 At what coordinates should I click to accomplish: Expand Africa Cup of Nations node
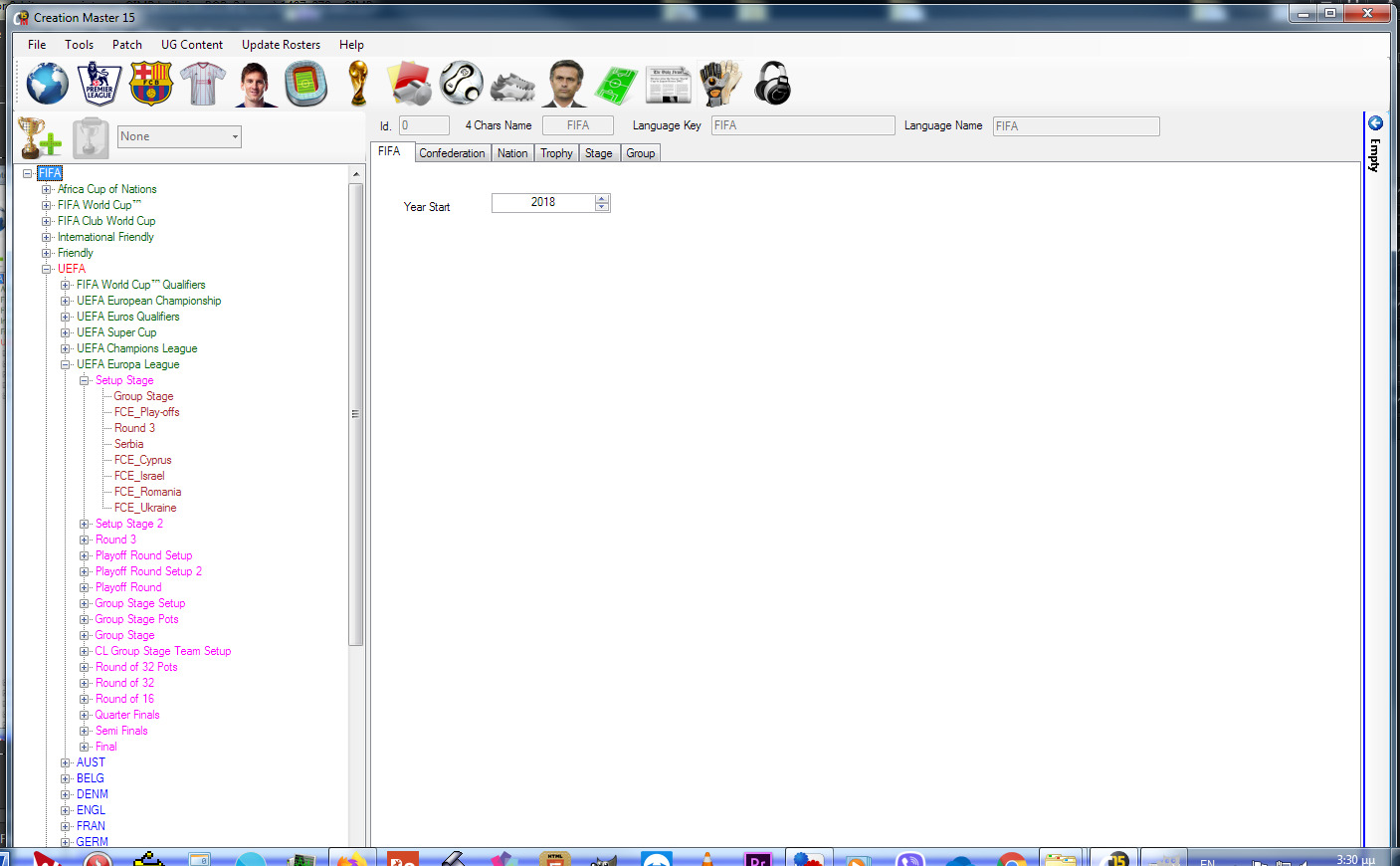47,189
